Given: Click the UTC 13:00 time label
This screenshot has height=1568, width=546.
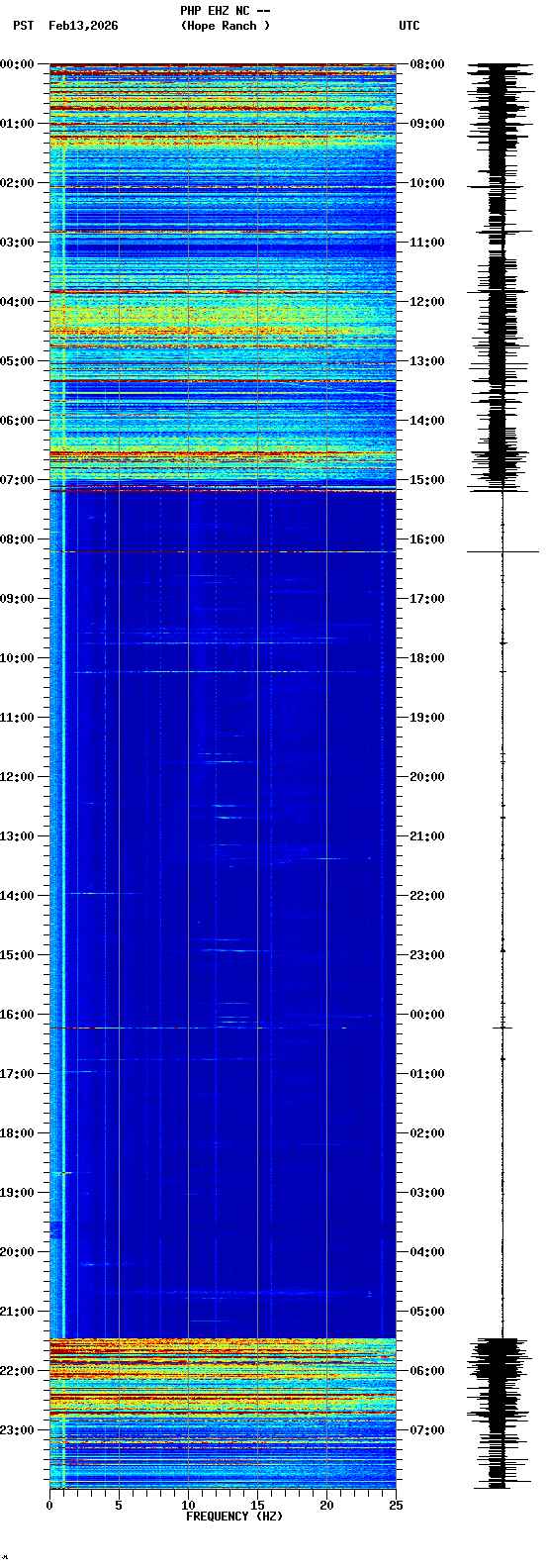Looking at the screenshot, I should click(x=427, y=361).
